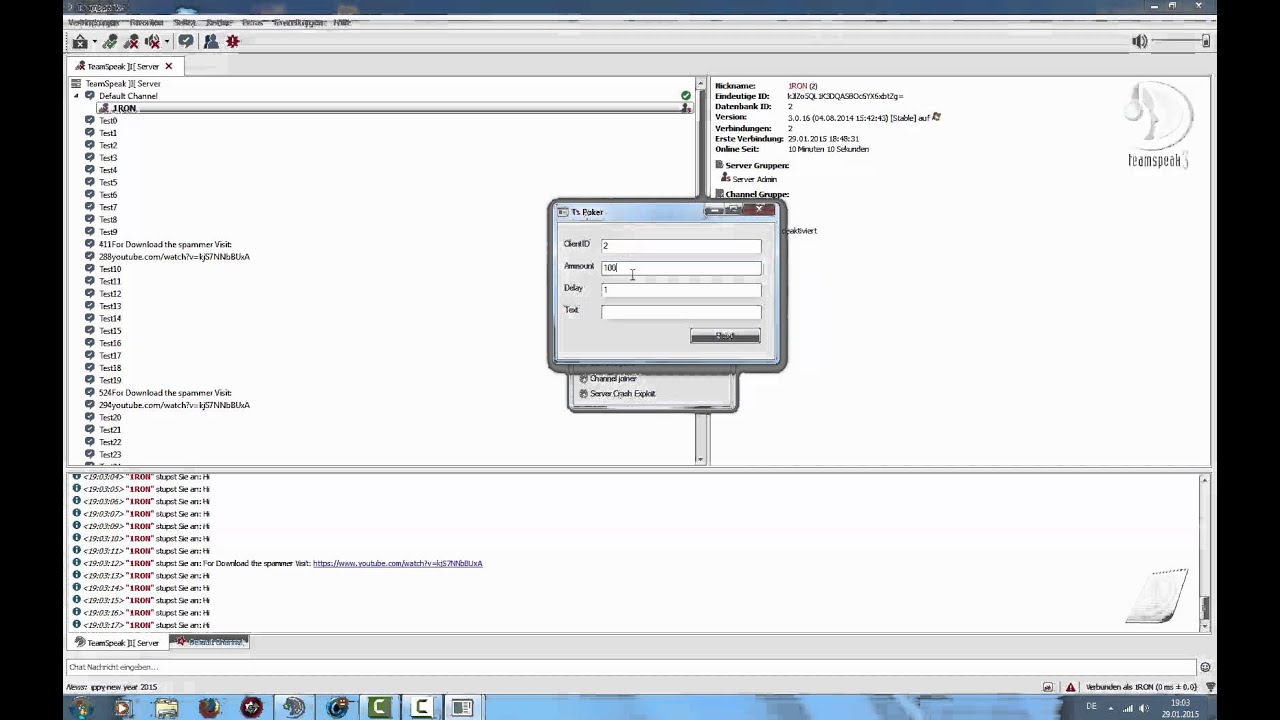
Task: Open the Windows Start button
Action: 81,707
